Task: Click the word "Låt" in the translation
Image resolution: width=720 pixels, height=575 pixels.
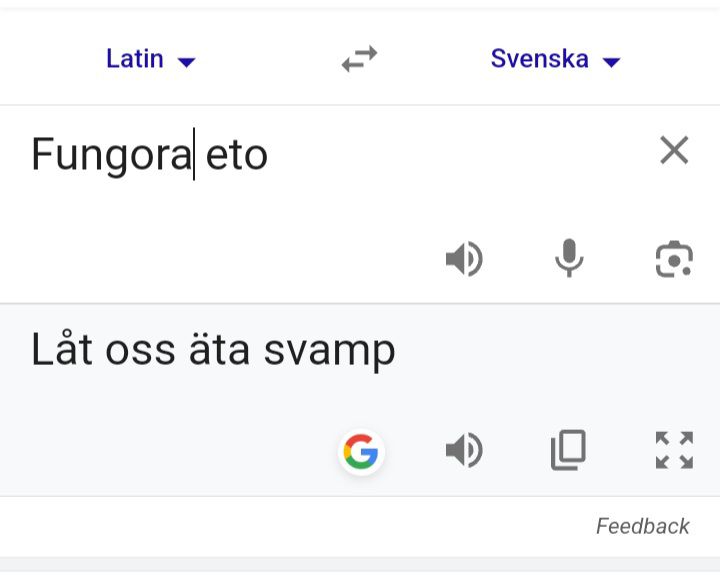Action: click(59, 349)
